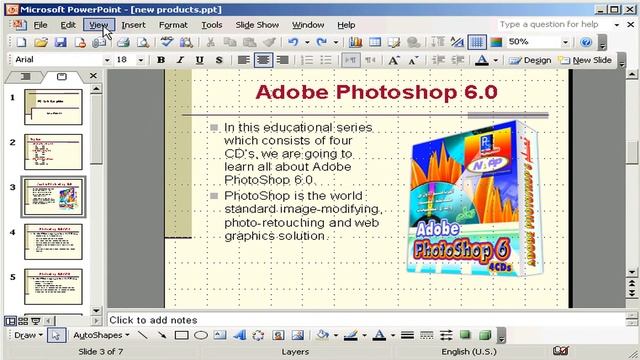The image size is (640, 360).
Task: Copy the selection
Action: coord(230,42)
